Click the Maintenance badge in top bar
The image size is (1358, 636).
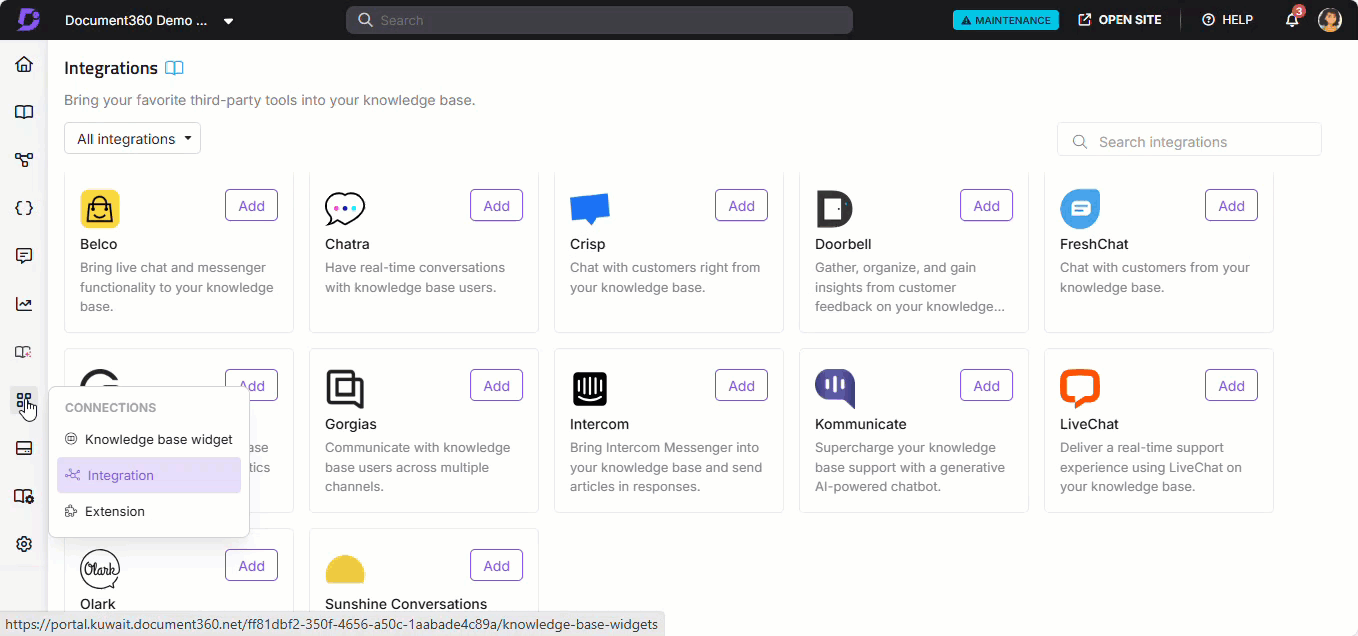[1005, 20]
